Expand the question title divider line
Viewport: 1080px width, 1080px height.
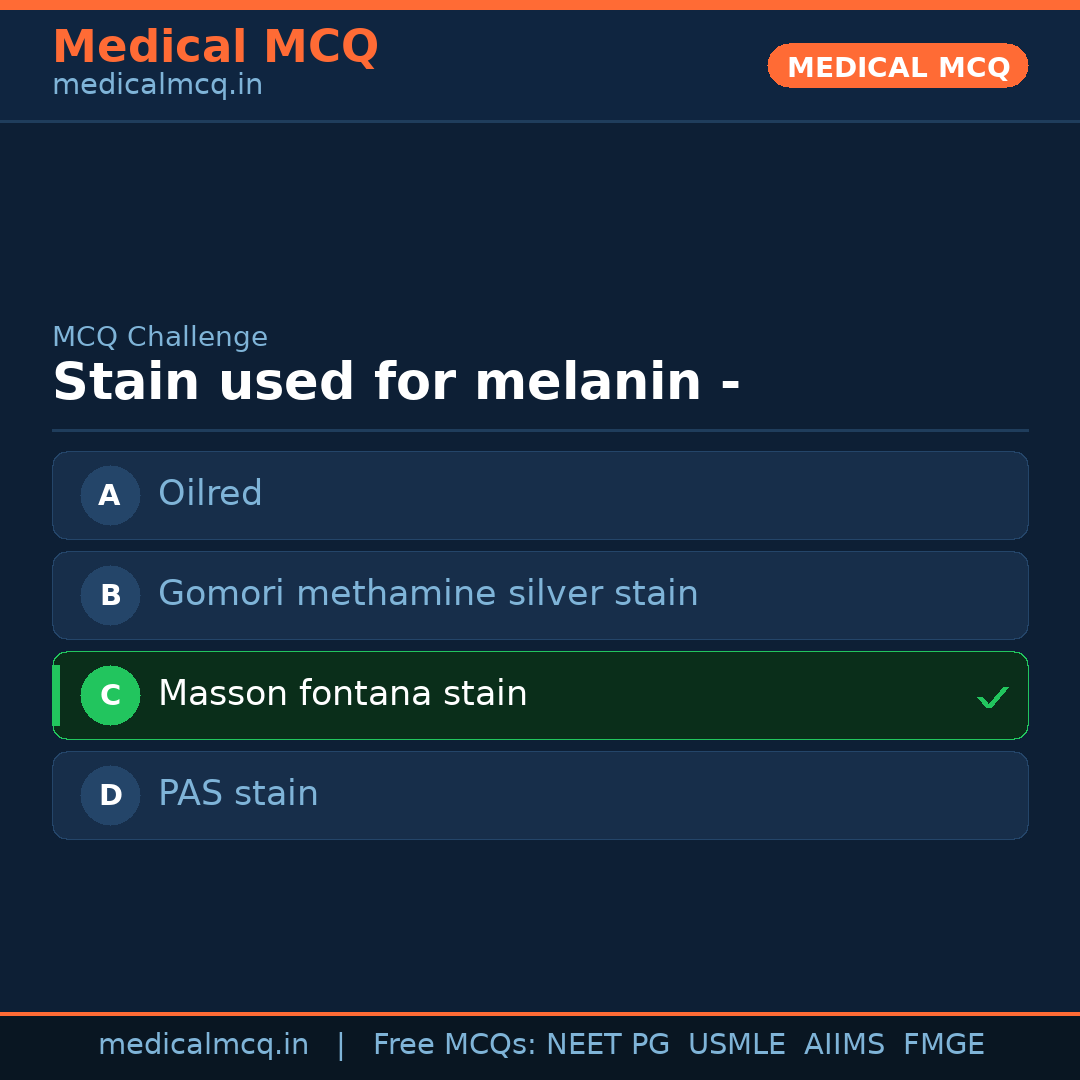coord(540,431)
